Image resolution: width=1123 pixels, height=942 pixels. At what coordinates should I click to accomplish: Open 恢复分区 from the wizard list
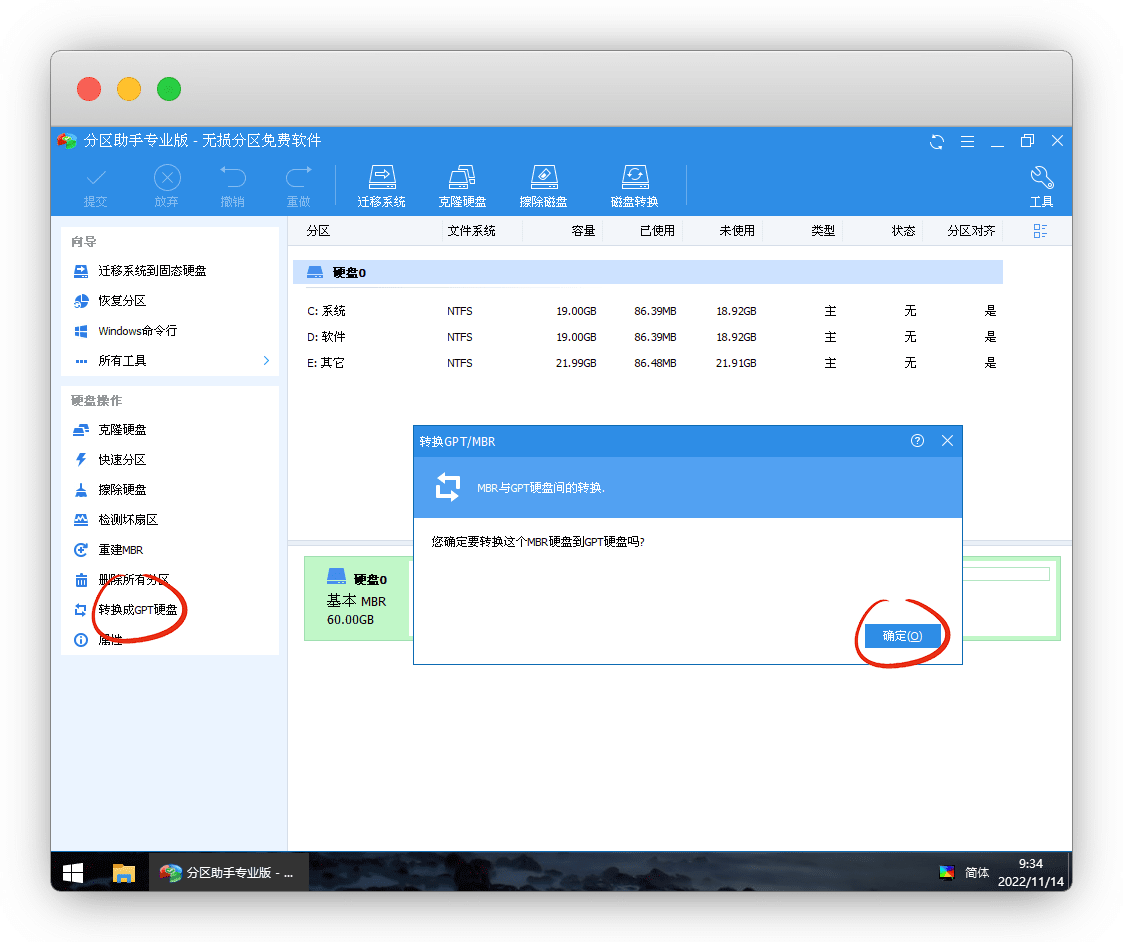(x=122, y=301)
